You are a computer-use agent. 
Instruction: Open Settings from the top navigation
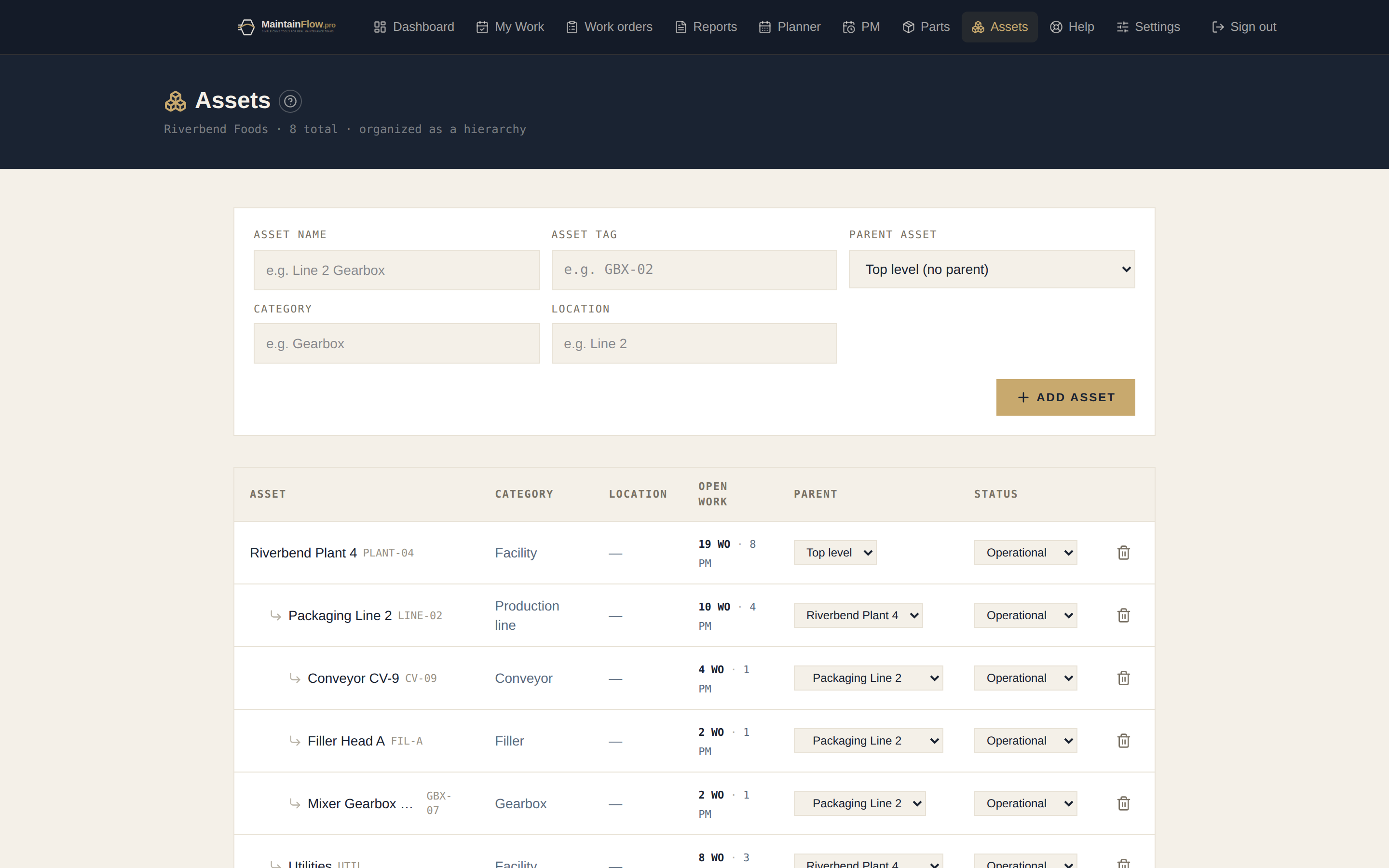[1148, 27]
